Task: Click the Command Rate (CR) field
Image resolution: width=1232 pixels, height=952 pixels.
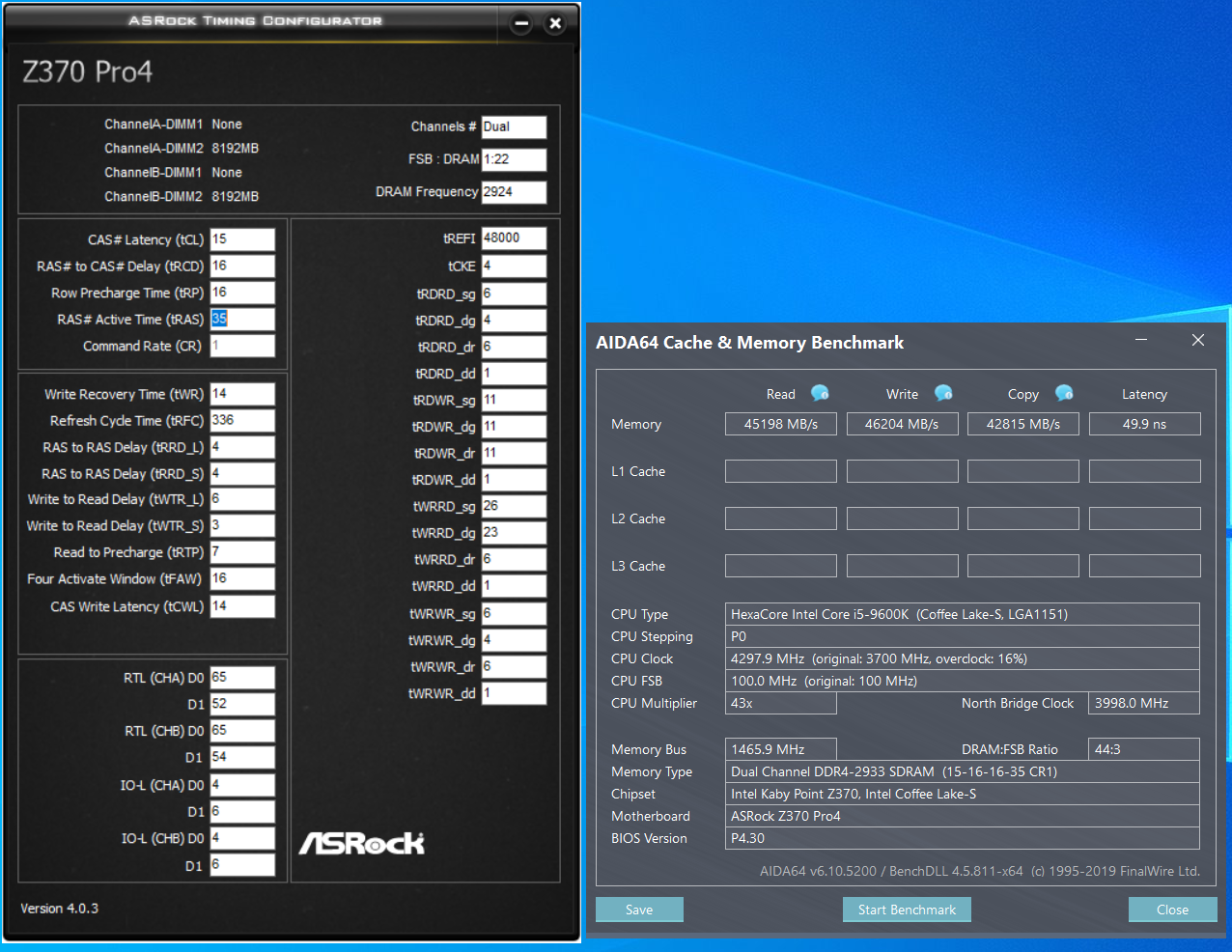Action: [242, 346]
